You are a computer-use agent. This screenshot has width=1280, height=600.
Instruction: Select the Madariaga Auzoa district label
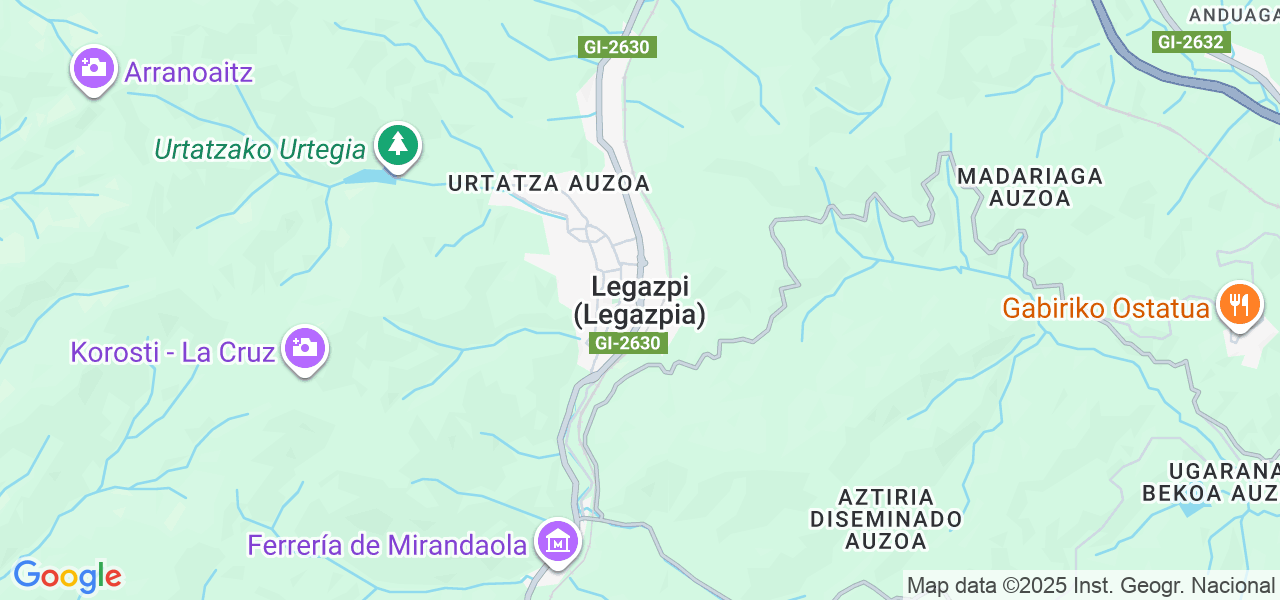click(x=1030, y=187)
